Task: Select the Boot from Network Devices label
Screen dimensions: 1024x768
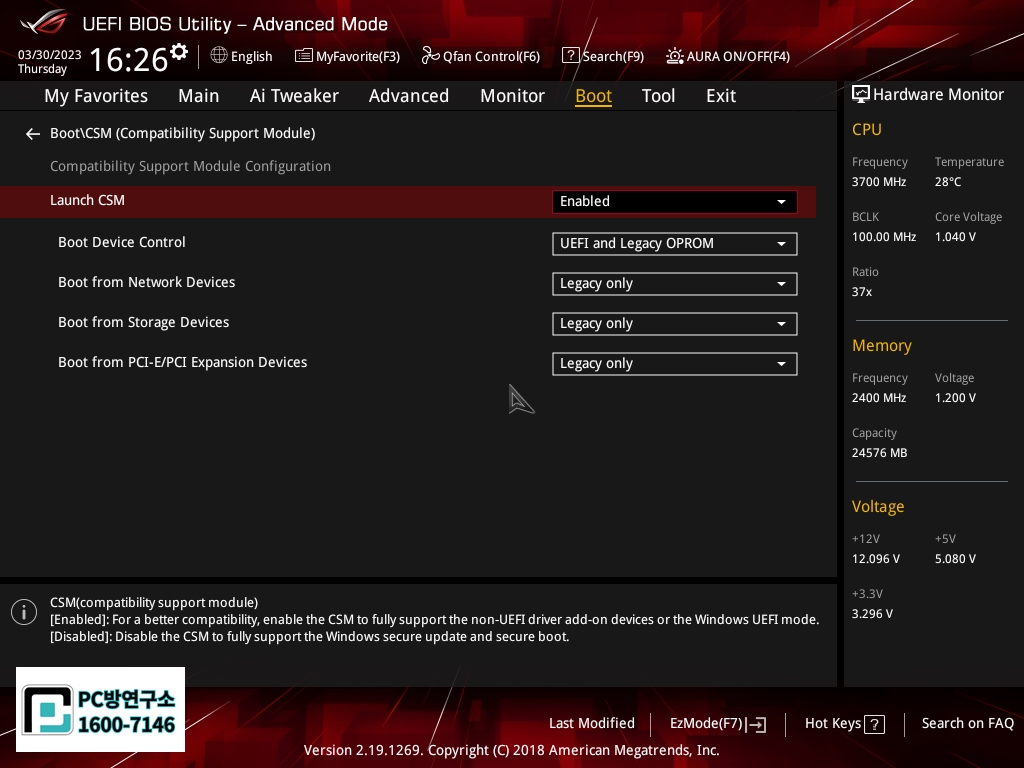Action: coord(147,282)
